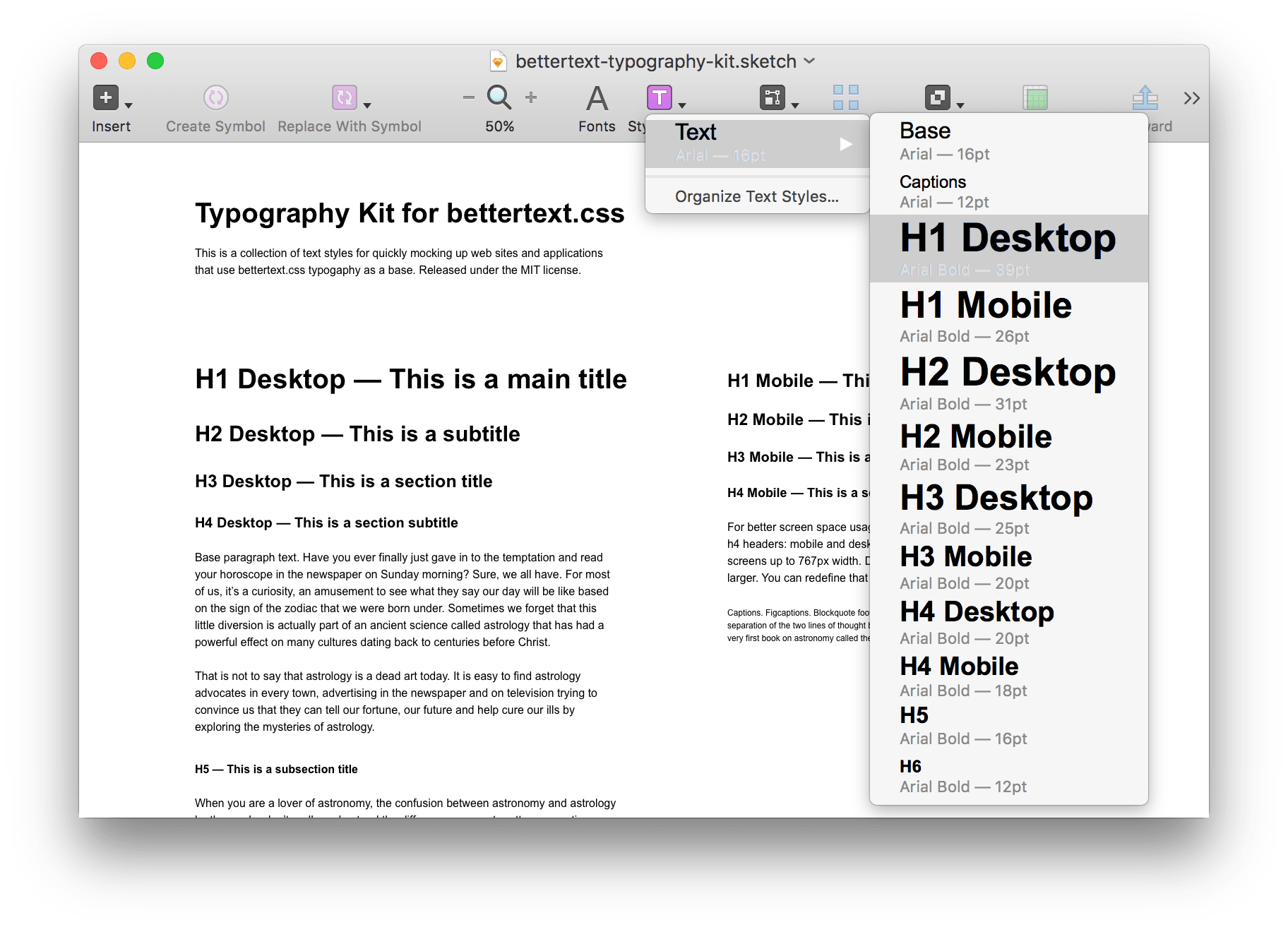Select the H1 Desktop text style
1288x932 pixels.
(1008, 248)
